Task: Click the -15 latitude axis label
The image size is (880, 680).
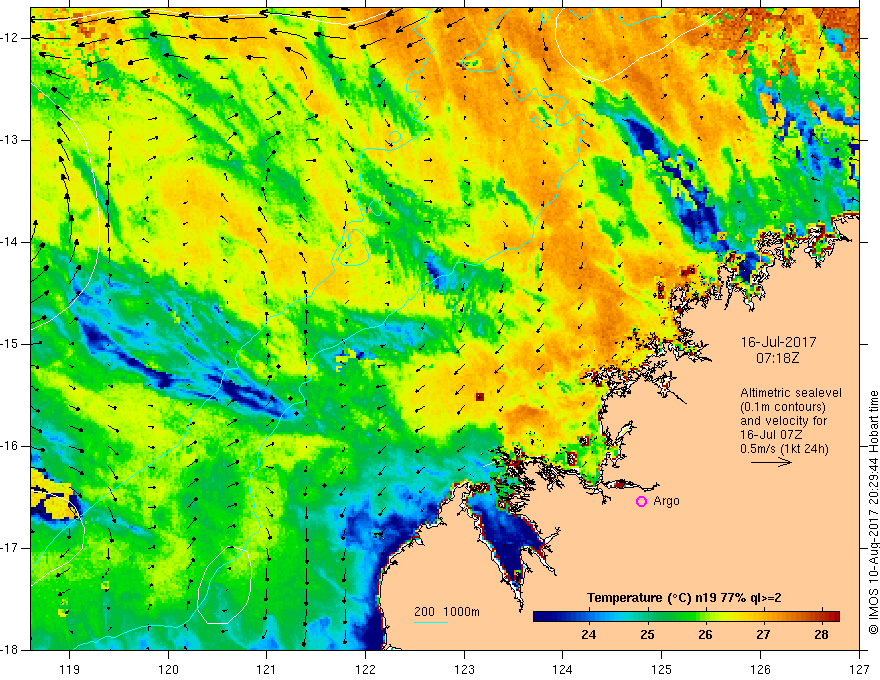Action: (10, 344)
